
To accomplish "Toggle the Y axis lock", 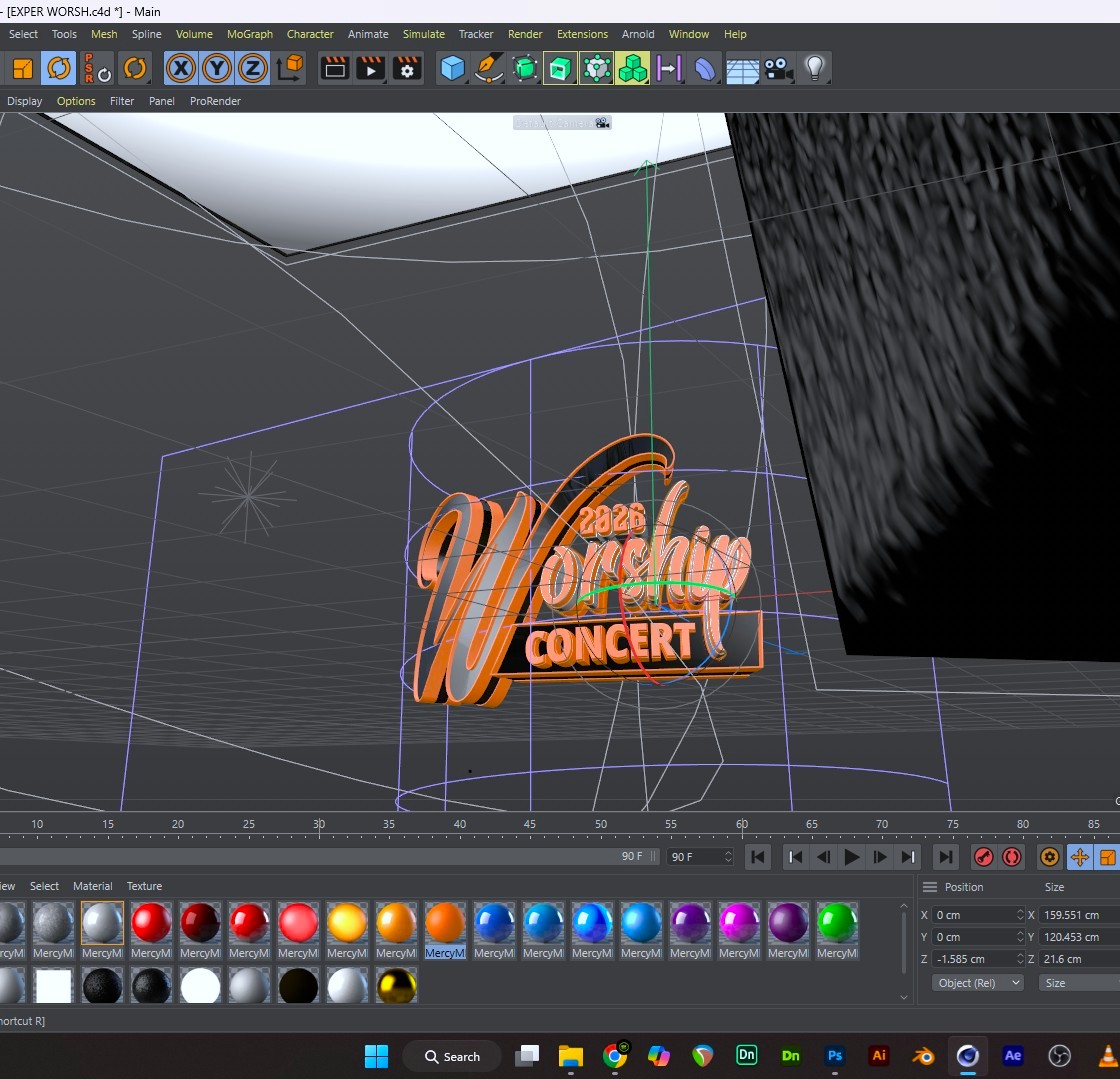I will [x=216, y=69].
